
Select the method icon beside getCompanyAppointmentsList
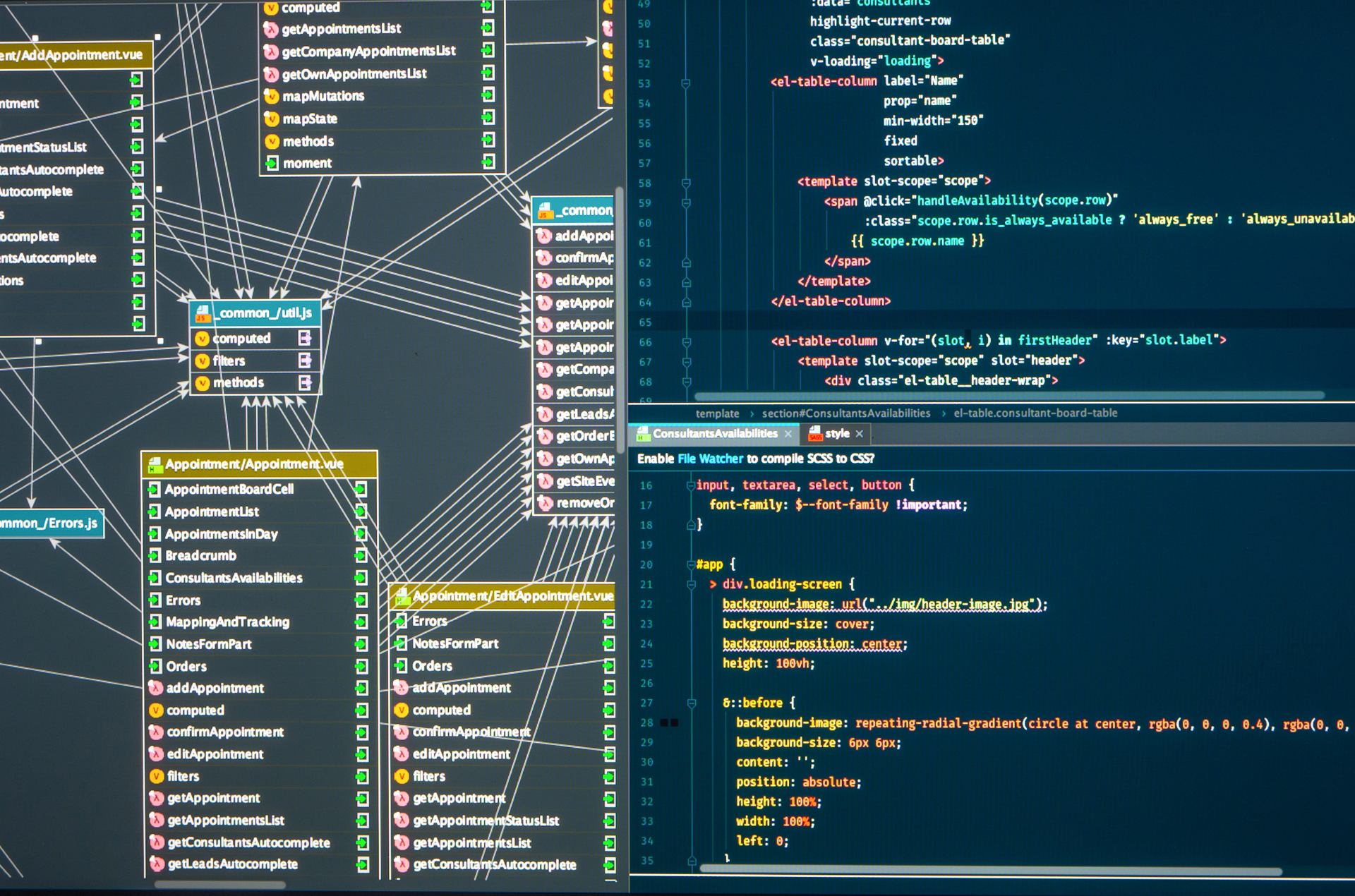tap(271, 52)
